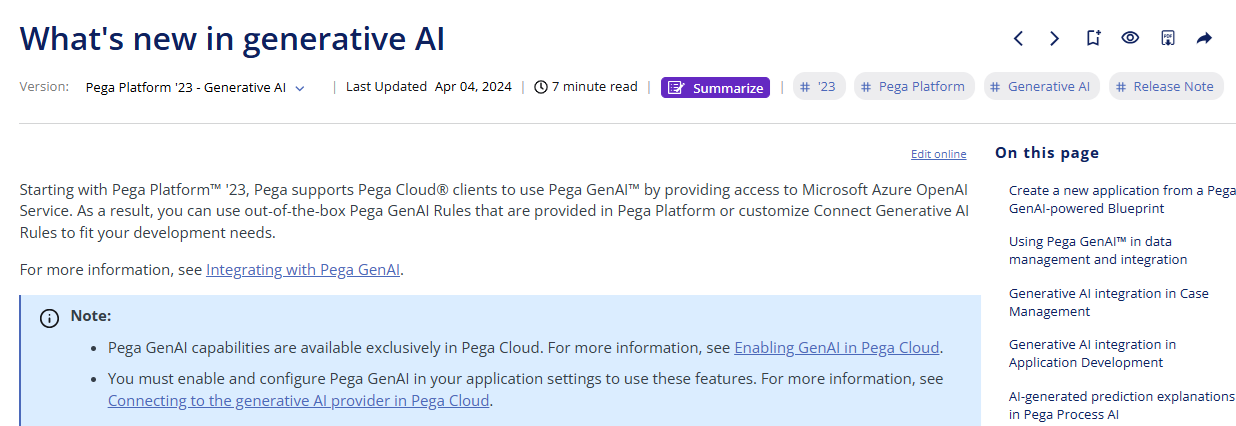Image resolution: width=1236 pixels, height=426 pixels.
Task: Click the On this page heading
Action: point(1047,153)
